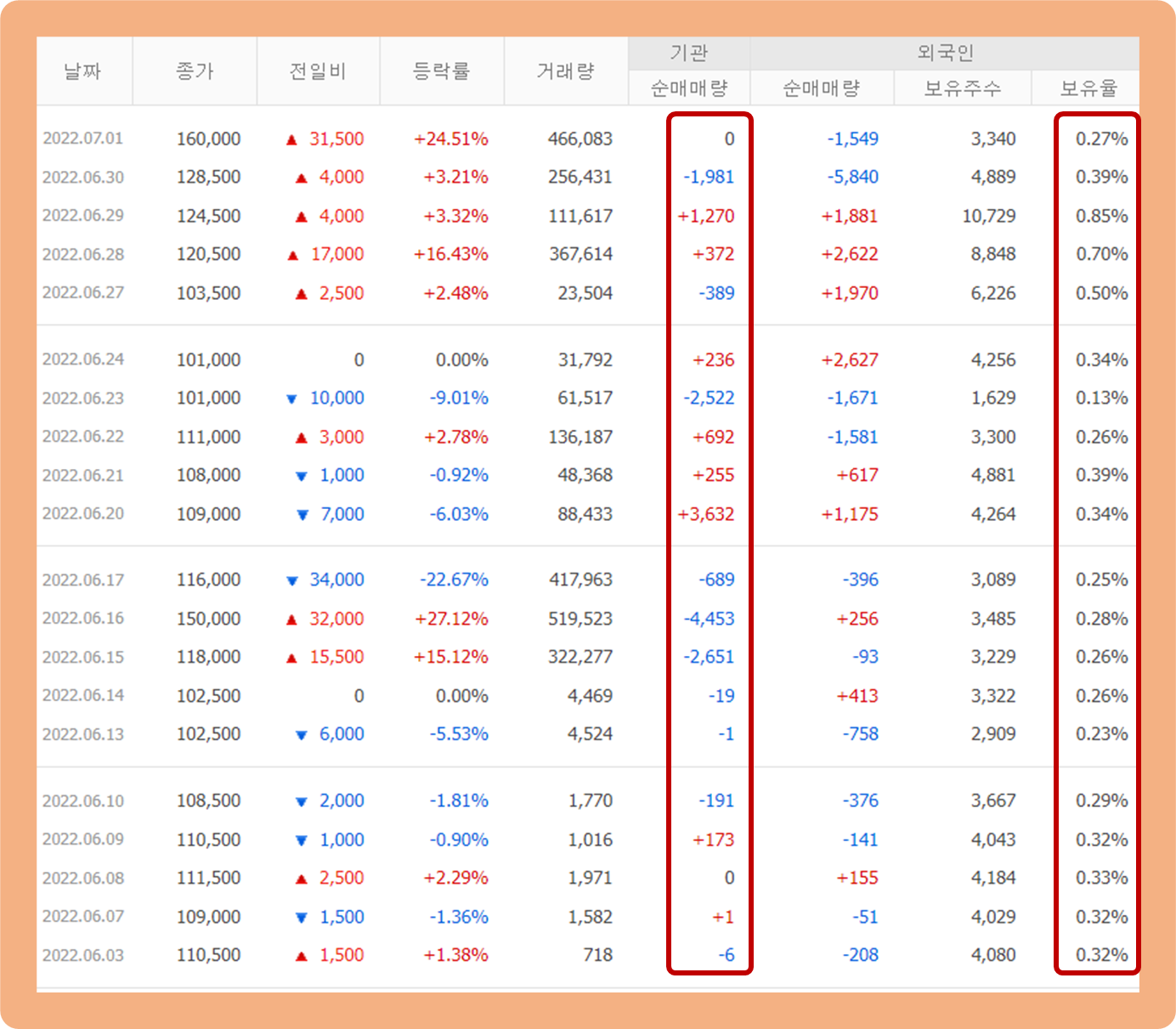The height and width of the screenshot is (1029, 1176).
Task: Click the change rate +24.51%
Action: (450, 139)
